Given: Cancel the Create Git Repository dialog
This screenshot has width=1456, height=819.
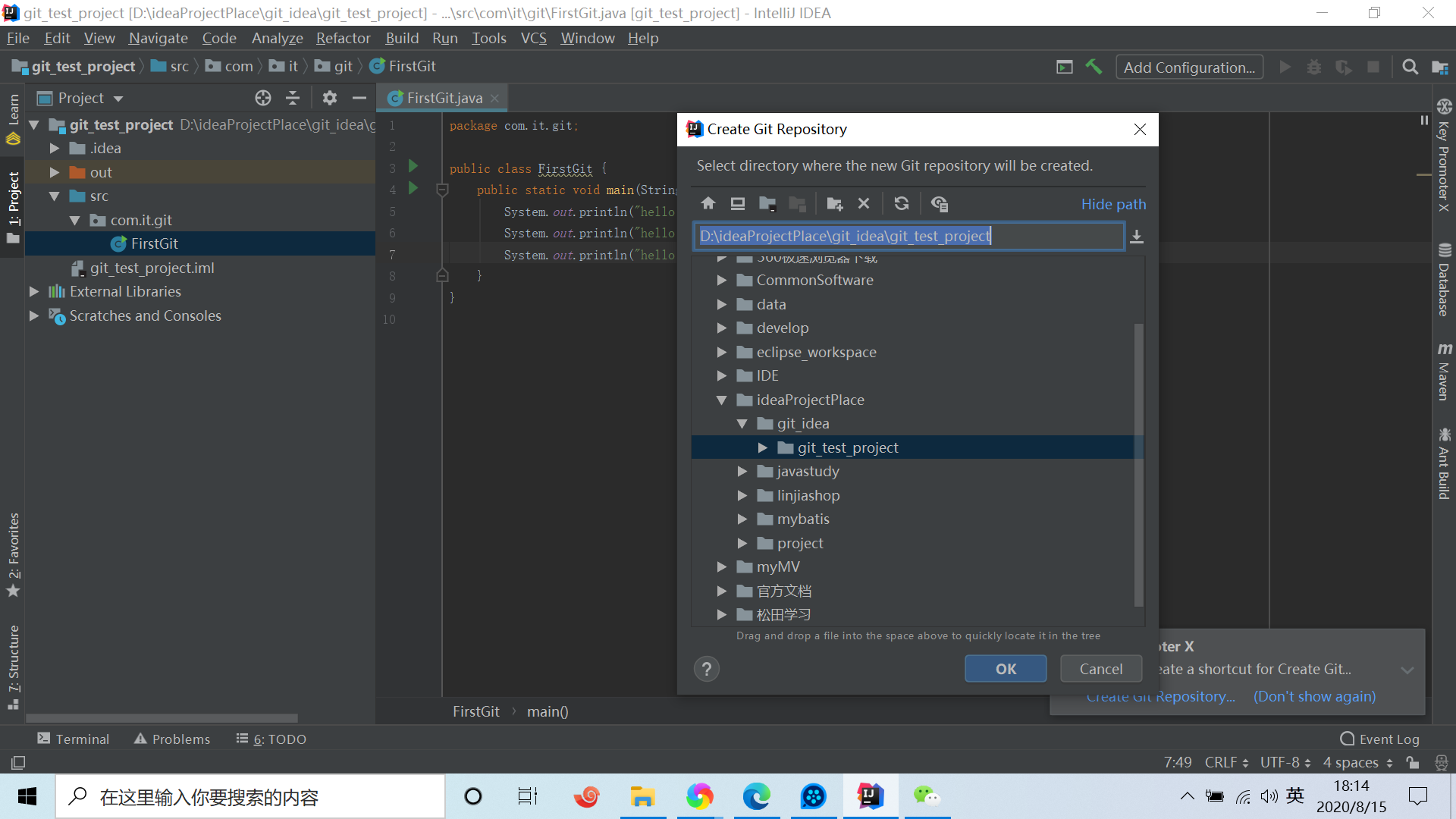Looking at the screenshot, I should click(x=1101, y=669).
